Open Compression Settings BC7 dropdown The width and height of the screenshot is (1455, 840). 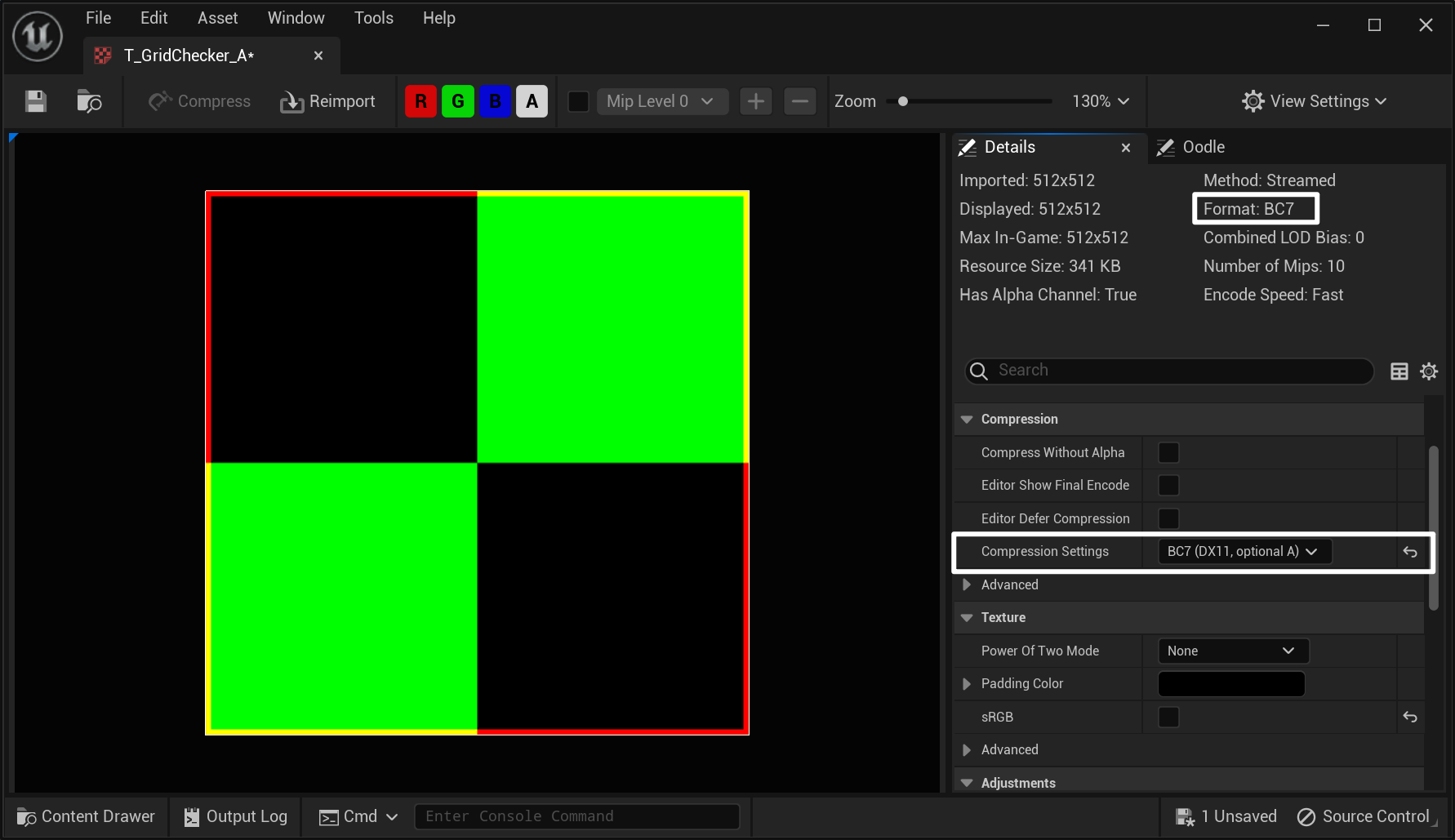point(1244,552)
